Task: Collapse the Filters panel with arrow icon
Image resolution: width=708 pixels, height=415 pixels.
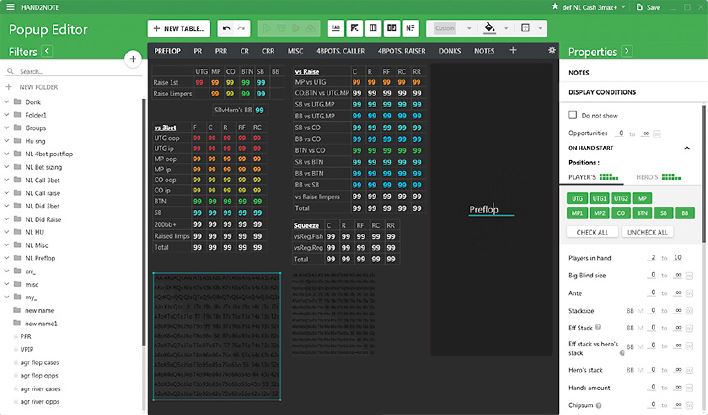Action: (48, 51)
